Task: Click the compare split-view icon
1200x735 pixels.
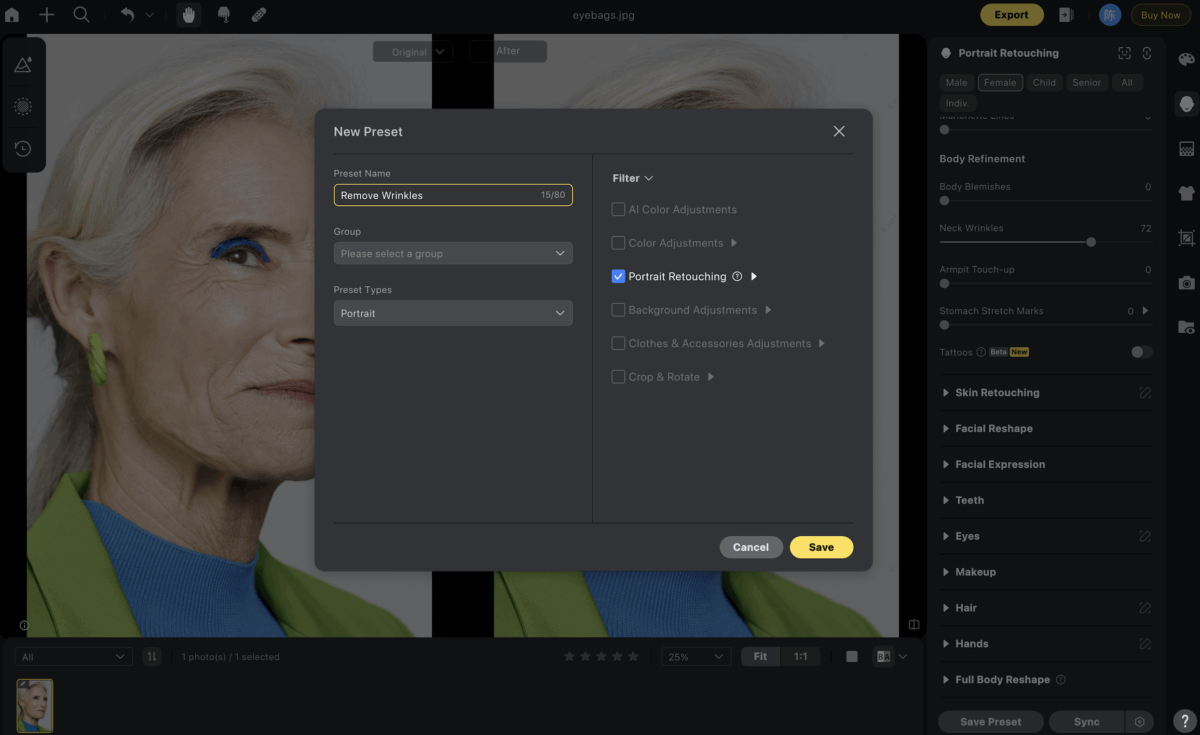Action: pyautogui.click(x=883, y=657)
